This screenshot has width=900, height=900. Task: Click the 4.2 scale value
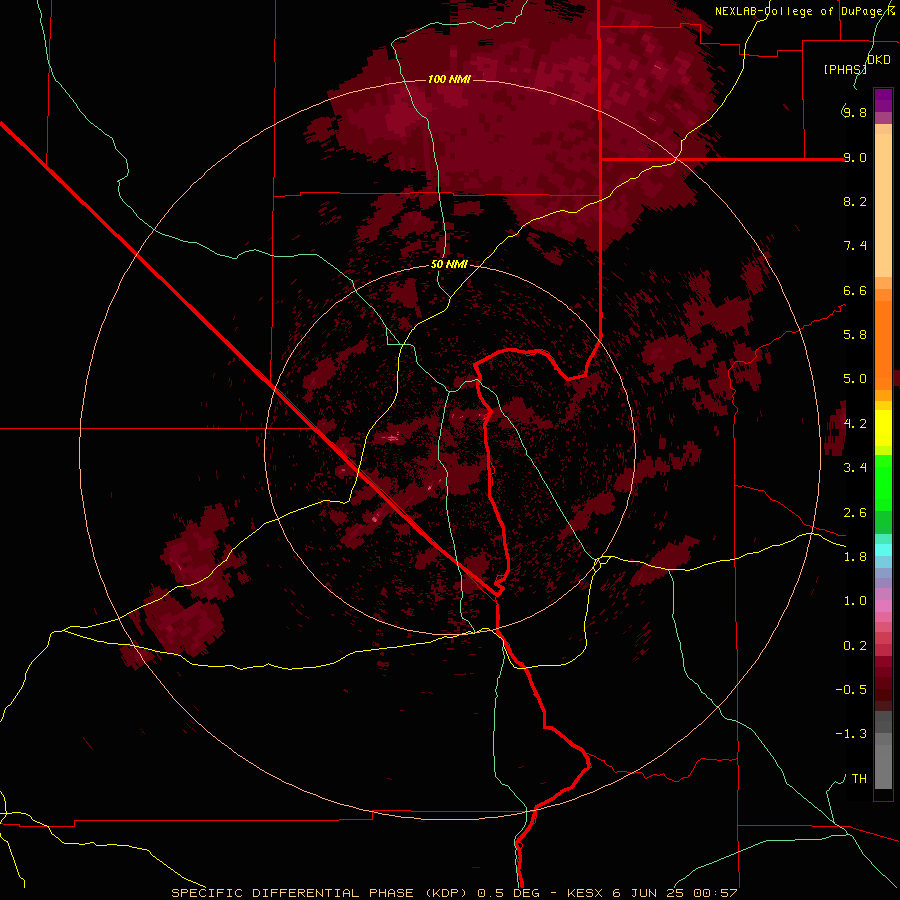[x=855, y=424]
